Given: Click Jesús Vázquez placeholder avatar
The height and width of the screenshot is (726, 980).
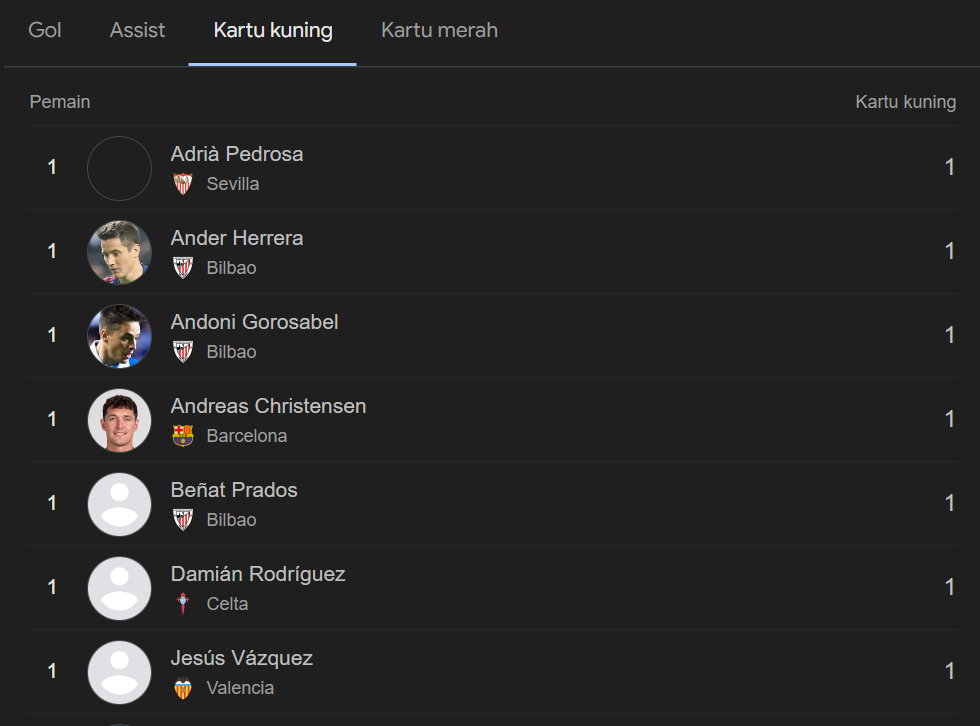Looking at the screenshot, I should coord(119,672).
